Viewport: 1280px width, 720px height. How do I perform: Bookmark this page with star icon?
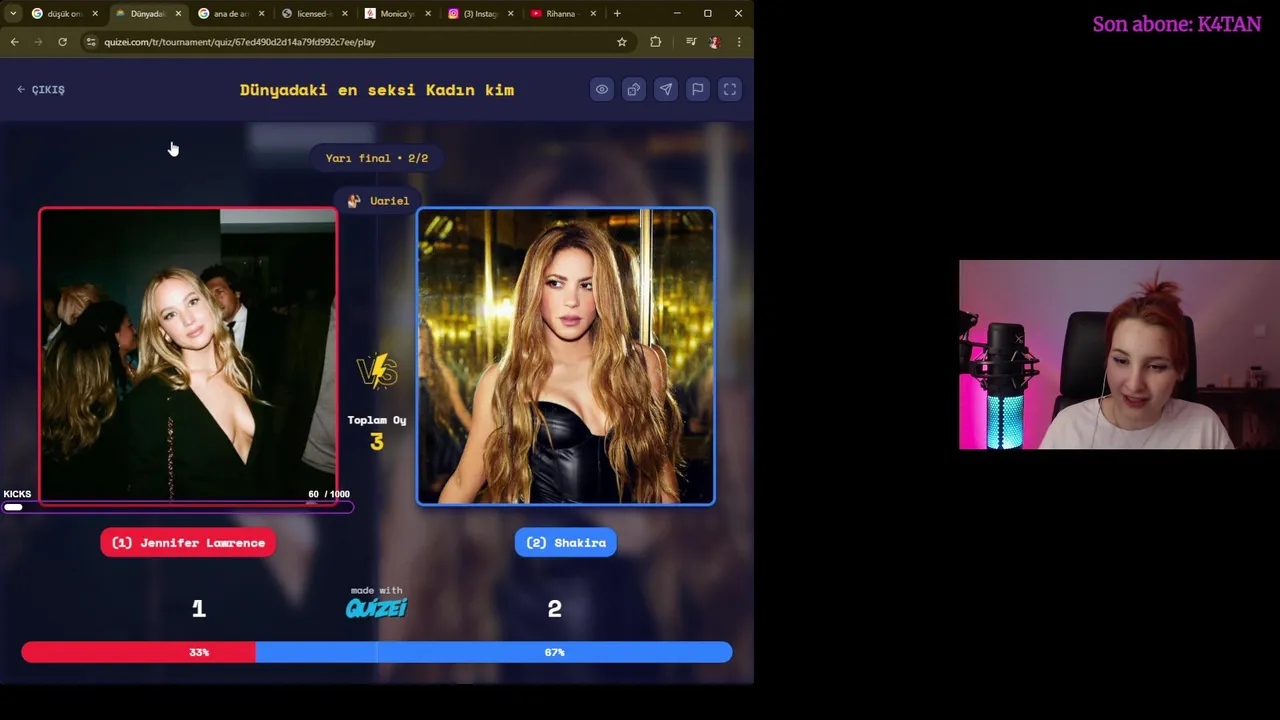point(621,42)
